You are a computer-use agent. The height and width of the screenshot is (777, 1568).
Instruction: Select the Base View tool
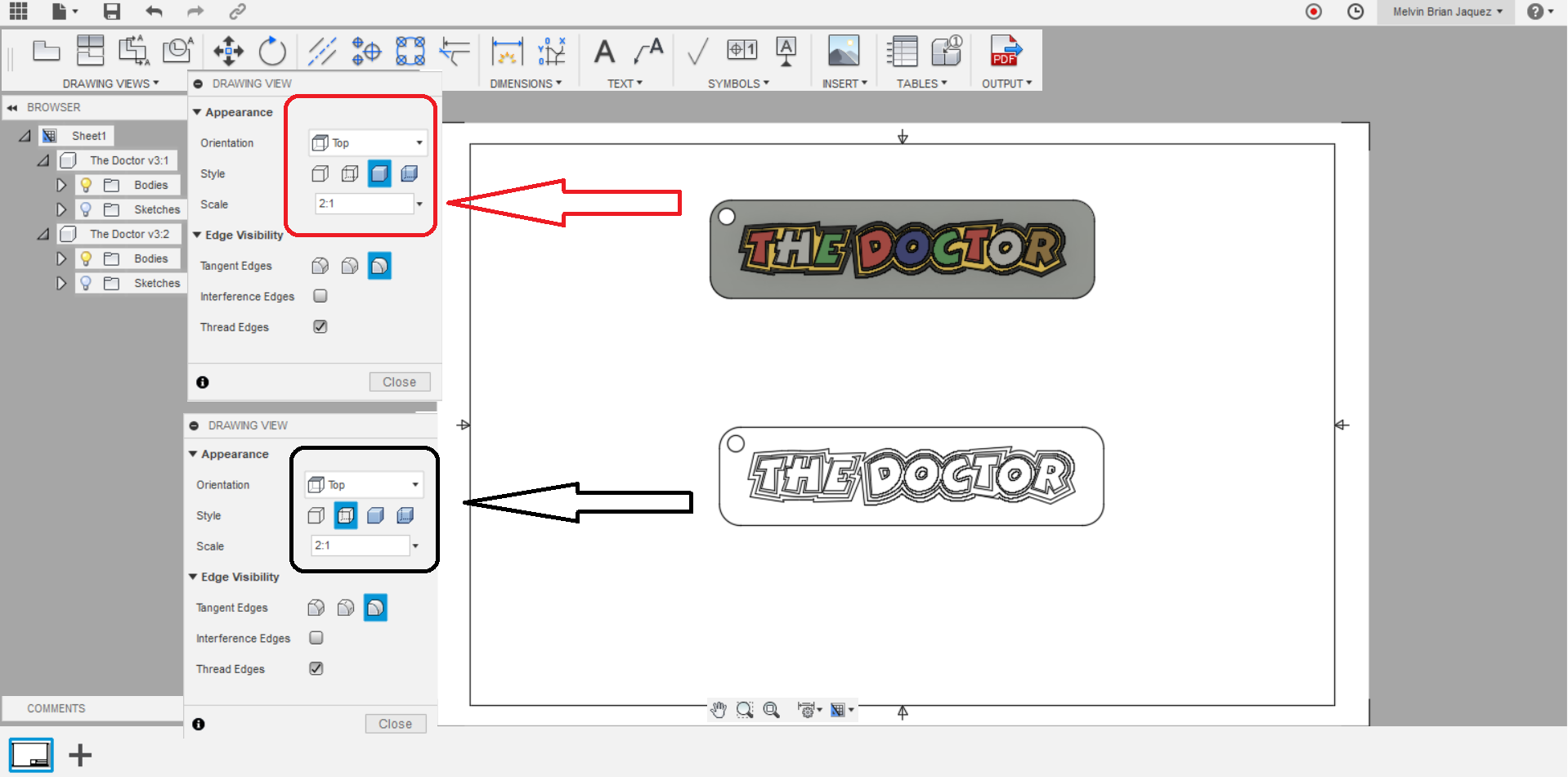[x=47, y=51]
